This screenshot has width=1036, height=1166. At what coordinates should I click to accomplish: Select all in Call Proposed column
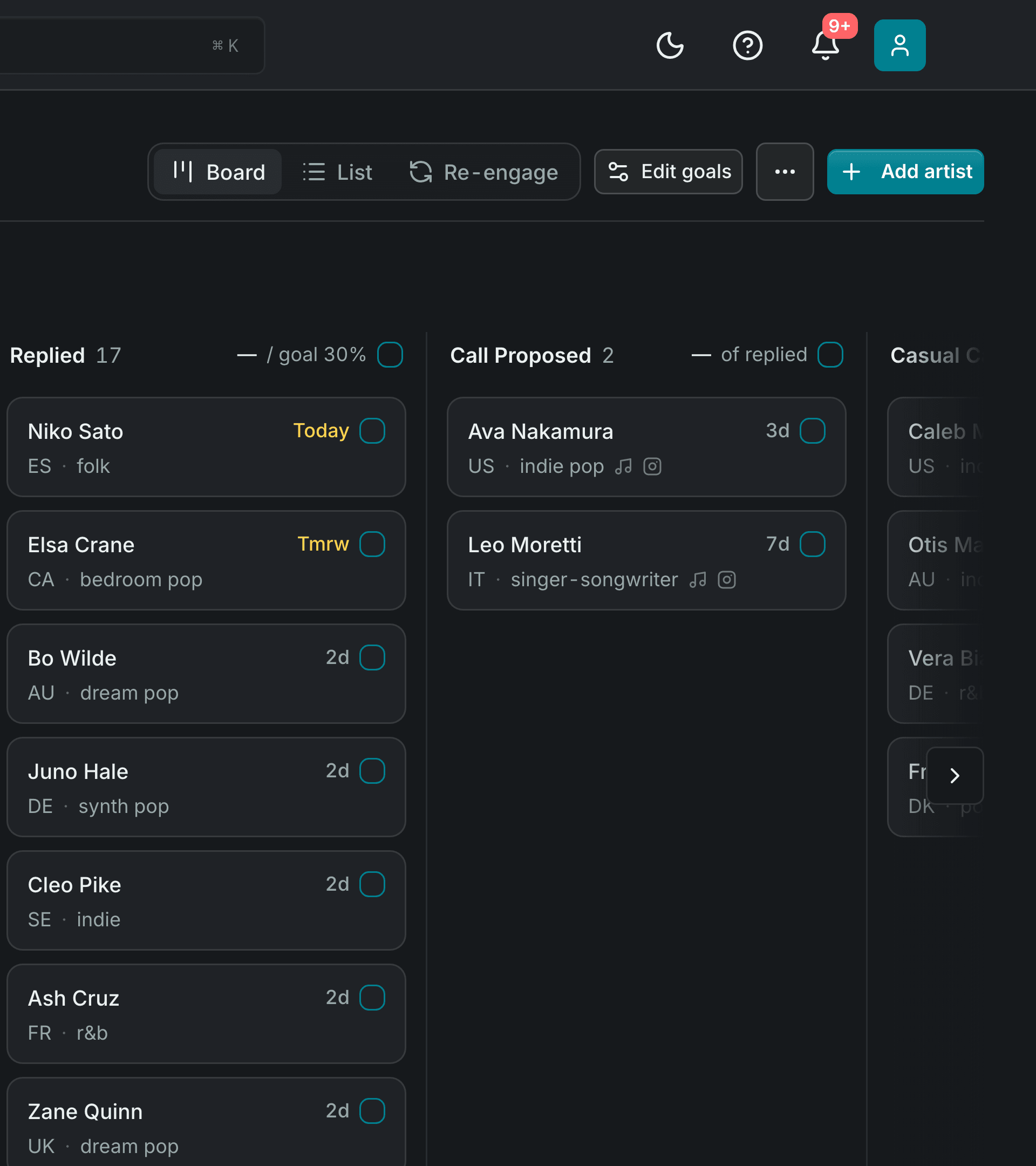(x=830, y=355)
